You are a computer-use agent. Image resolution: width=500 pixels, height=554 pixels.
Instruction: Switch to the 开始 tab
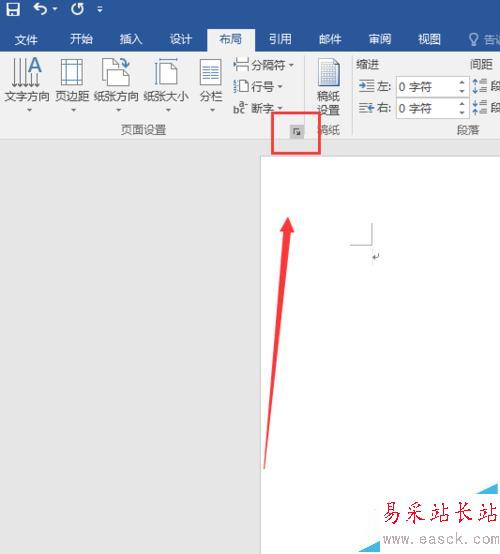point(81,39)
